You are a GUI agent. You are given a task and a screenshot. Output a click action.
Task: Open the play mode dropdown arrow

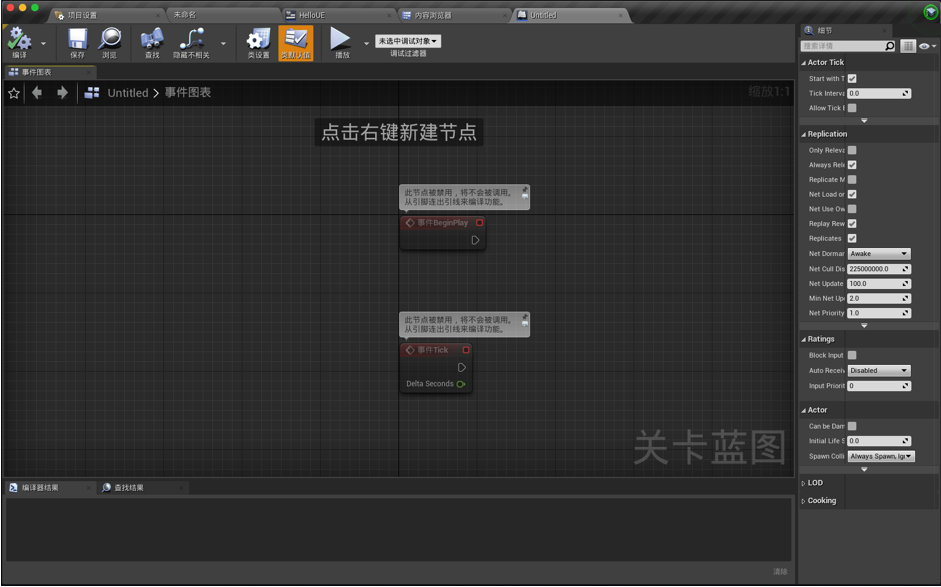367,44
